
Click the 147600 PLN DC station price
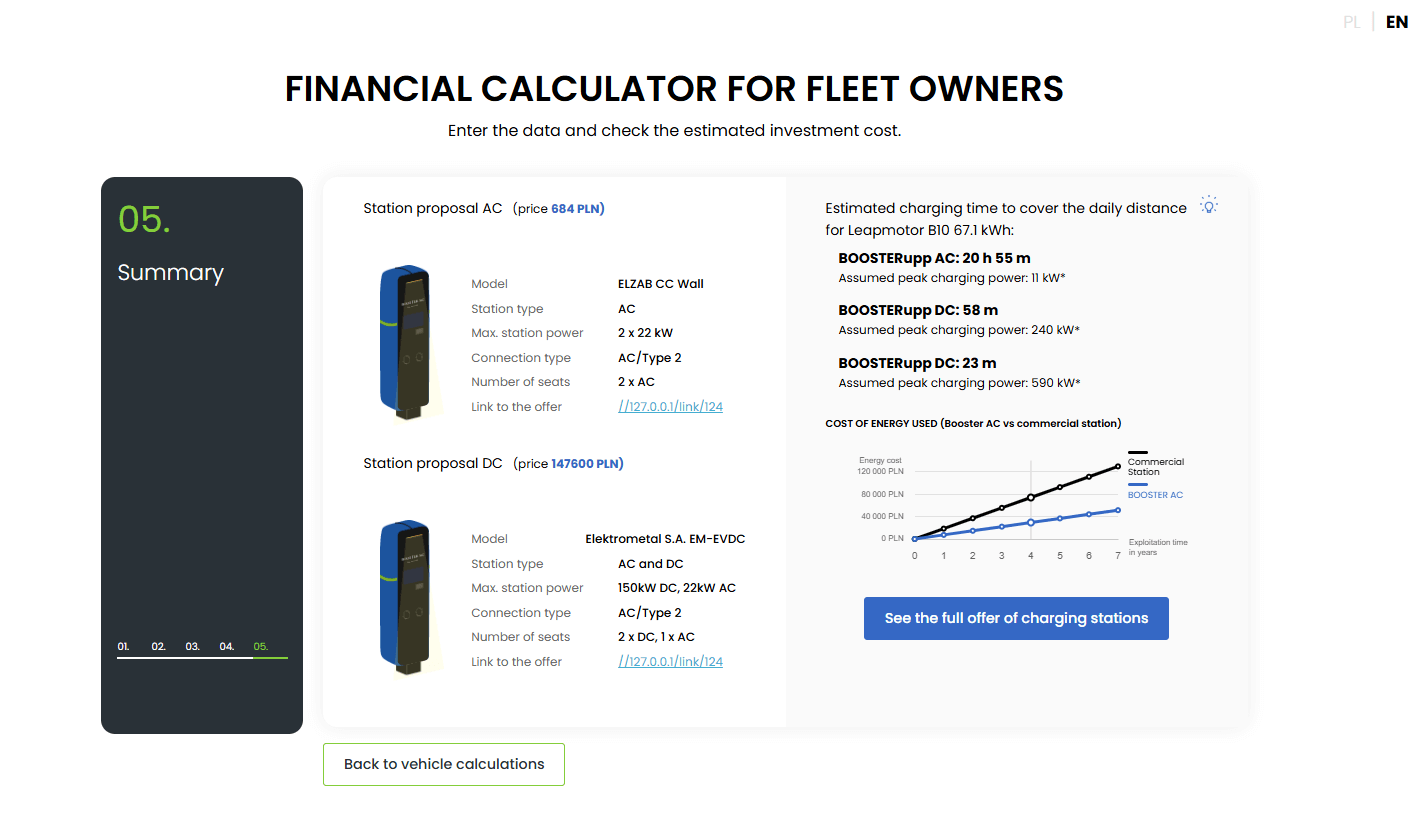point(586,464)
